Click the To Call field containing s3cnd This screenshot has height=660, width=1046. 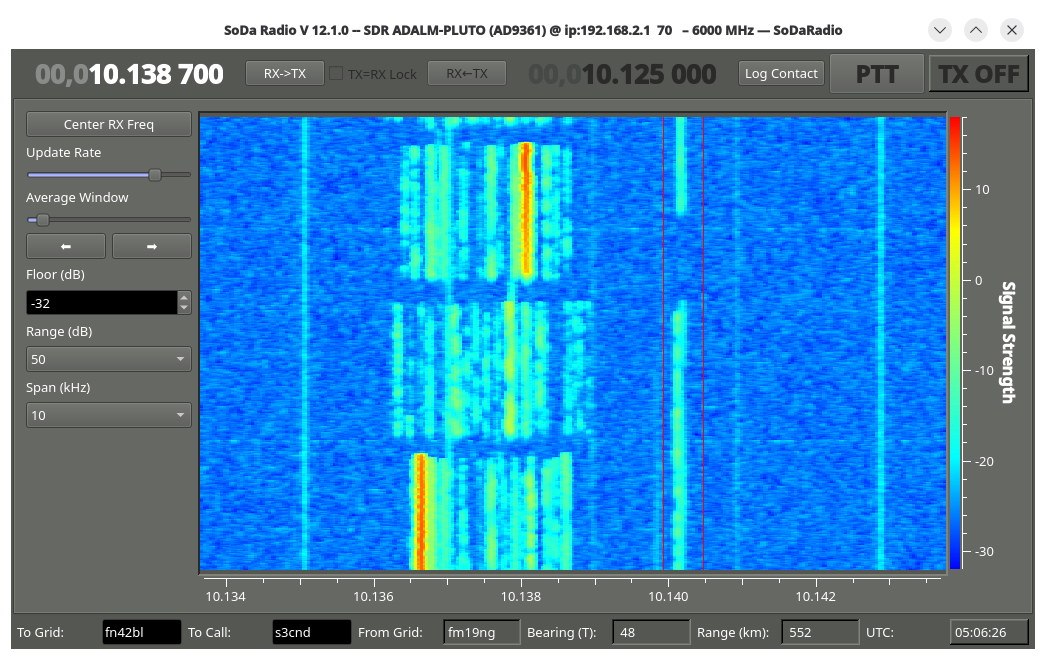coord(312,632)
